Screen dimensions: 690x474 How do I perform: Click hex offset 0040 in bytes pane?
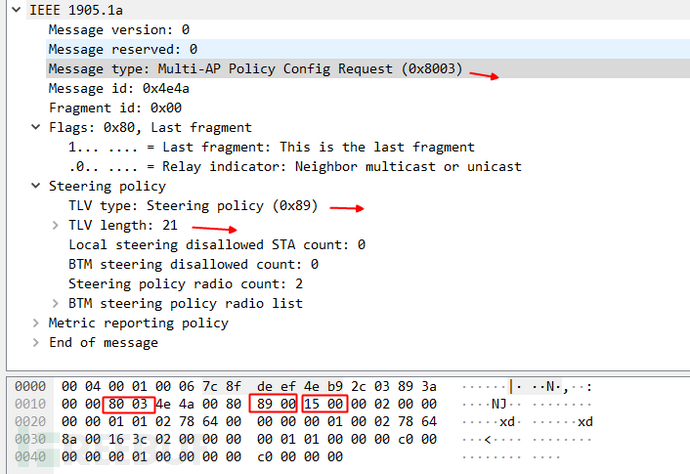(30, 457)
